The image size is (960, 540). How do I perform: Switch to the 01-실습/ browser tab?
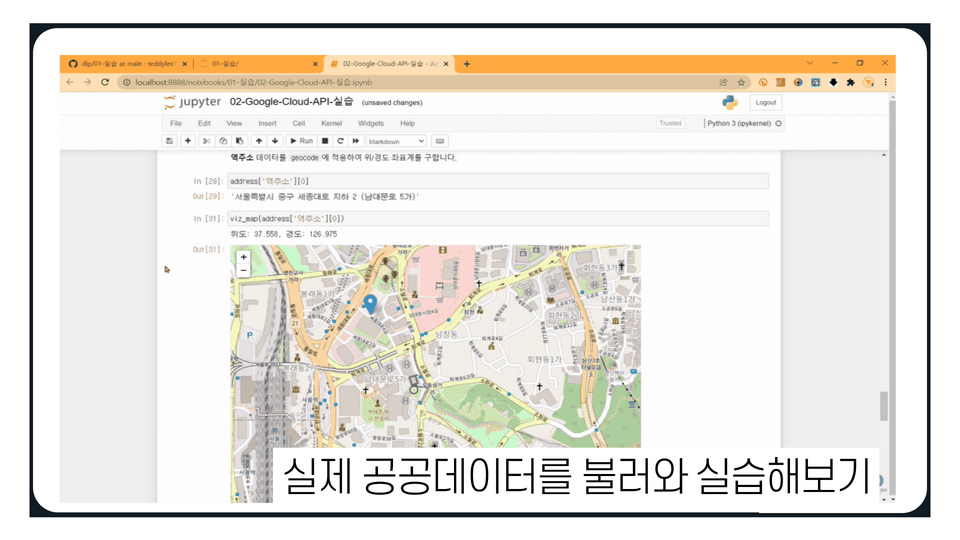point(258,64)
